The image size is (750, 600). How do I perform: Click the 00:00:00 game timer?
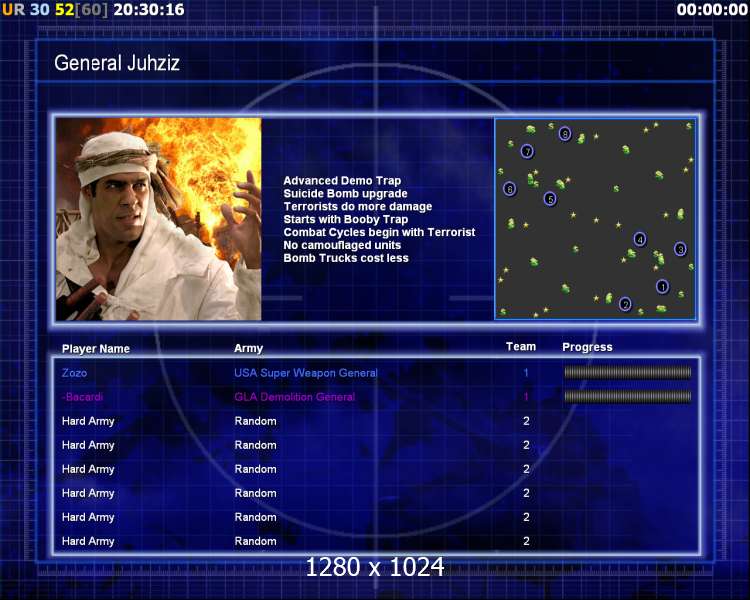712,10
